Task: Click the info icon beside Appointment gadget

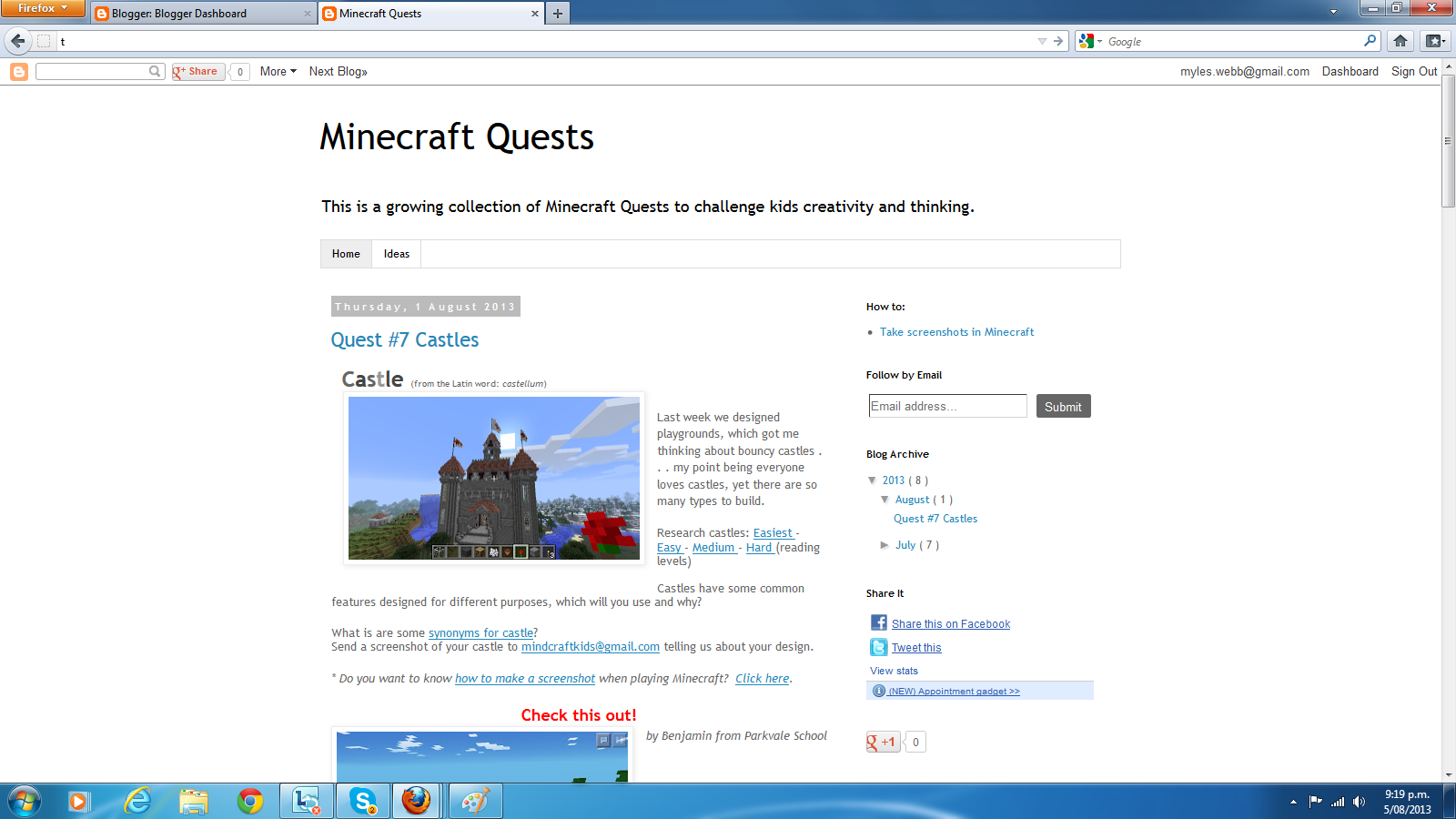Action: [x=879, y=691]
